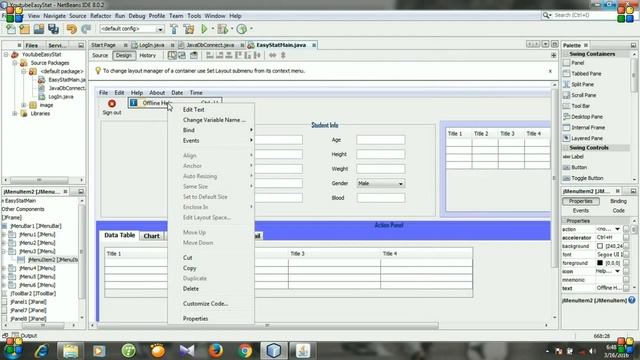Click the Build Project hammer icon
Screen dimensions: 640x360
click(x=174, y=29)
